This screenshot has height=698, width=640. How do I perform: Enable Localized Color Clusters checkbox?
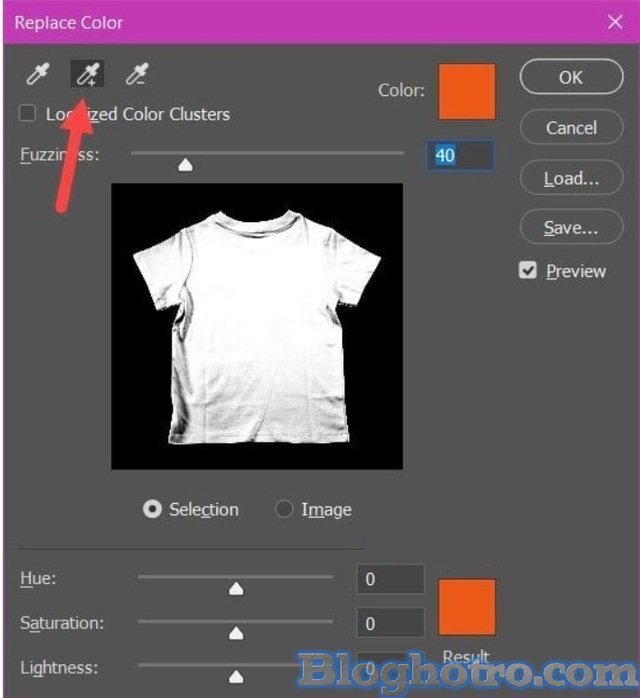(x=28, y=114)
